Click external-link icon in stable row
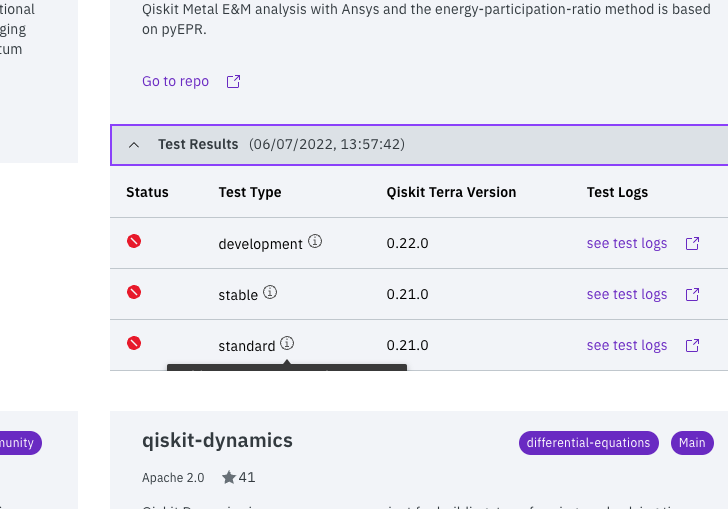Screen dimensions: 728x509 click(x=692, y=294)
